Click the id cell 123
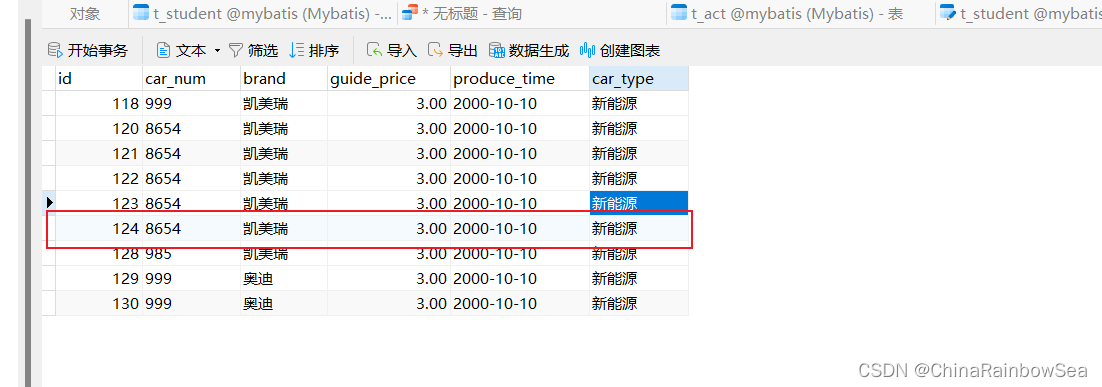 coord(98,203)
